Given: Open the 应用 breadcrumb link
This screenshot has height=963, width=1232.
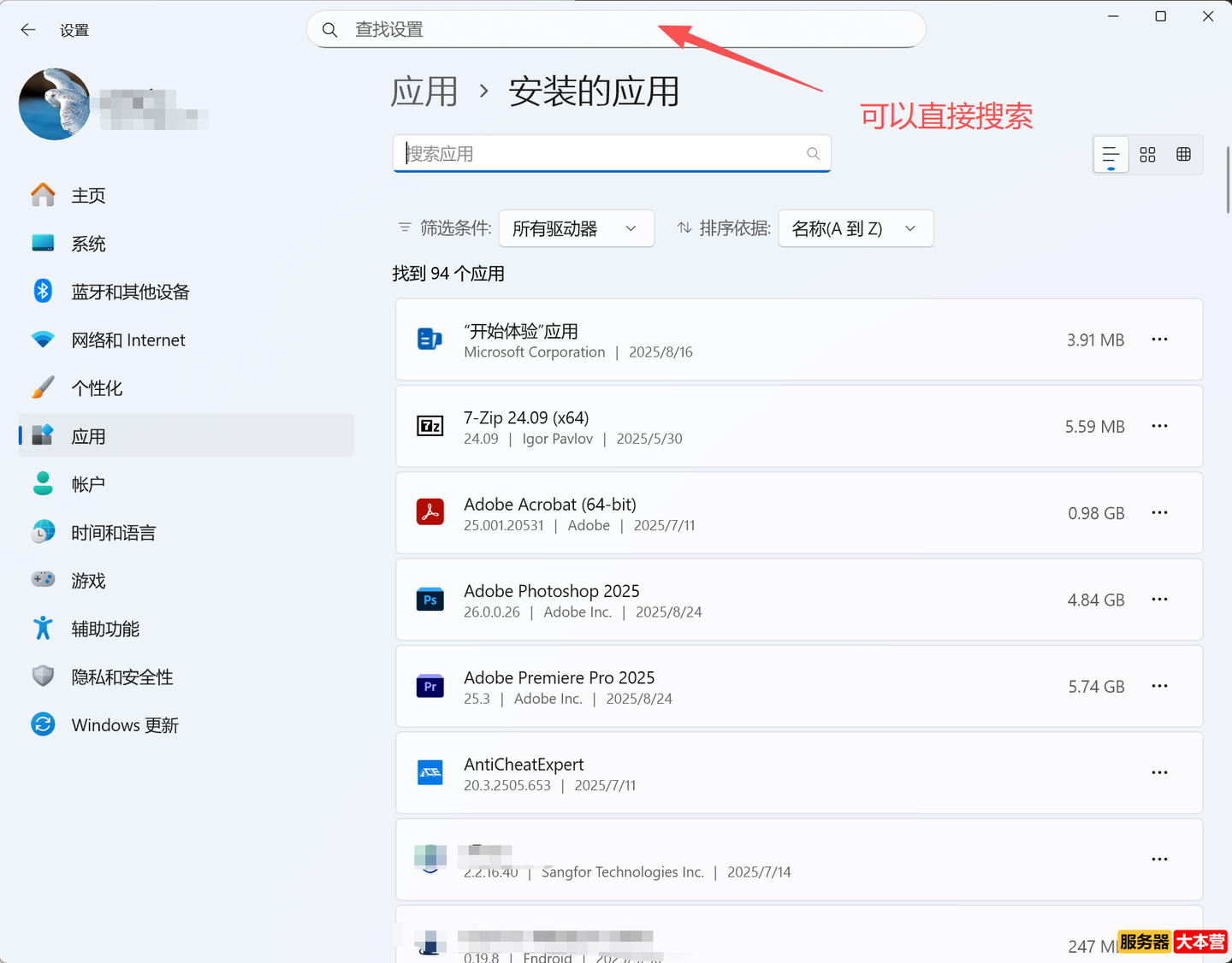Looking at the screenshot, I should (x=423, y=92).
